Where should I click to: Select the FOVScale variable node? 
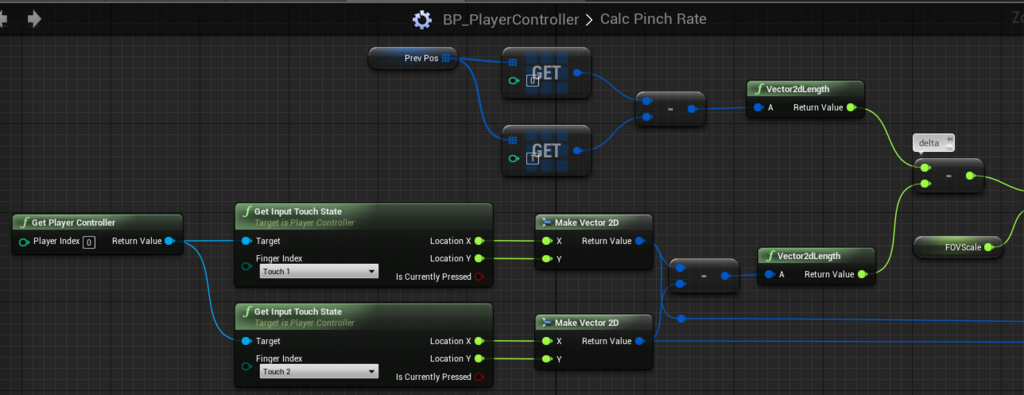pos(958,247)
